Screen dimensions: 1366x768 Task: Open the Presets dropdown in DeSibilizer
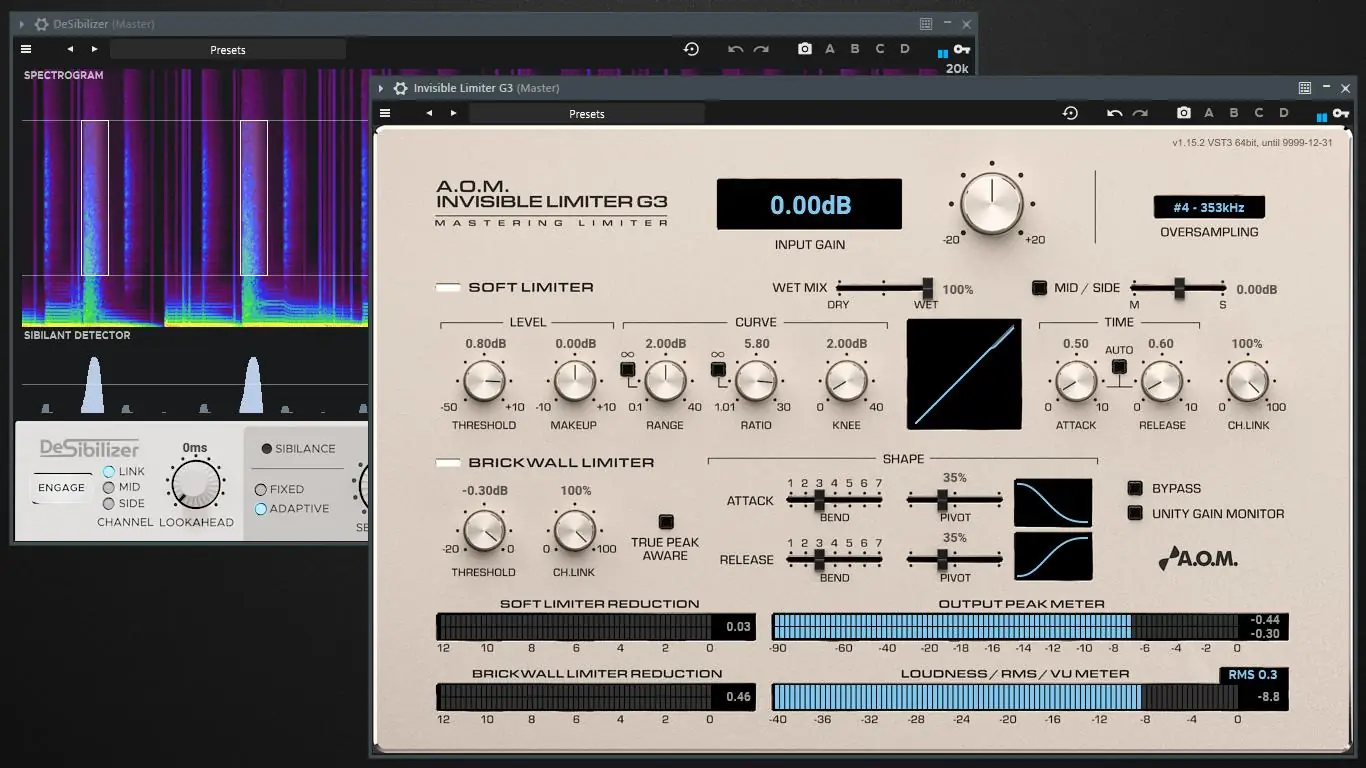[228, 49]
